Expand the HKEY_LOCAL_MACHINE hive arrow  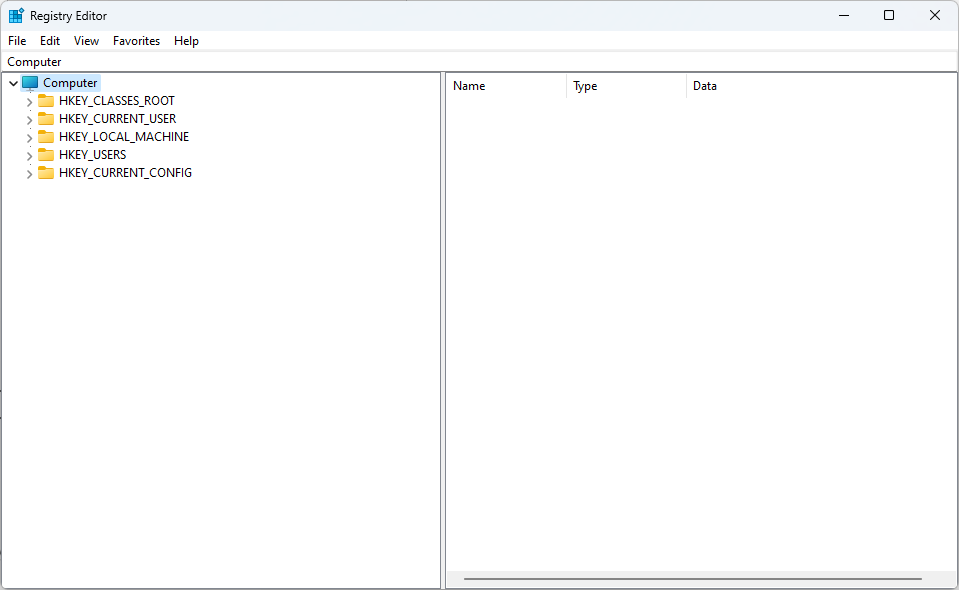[29, 138]
